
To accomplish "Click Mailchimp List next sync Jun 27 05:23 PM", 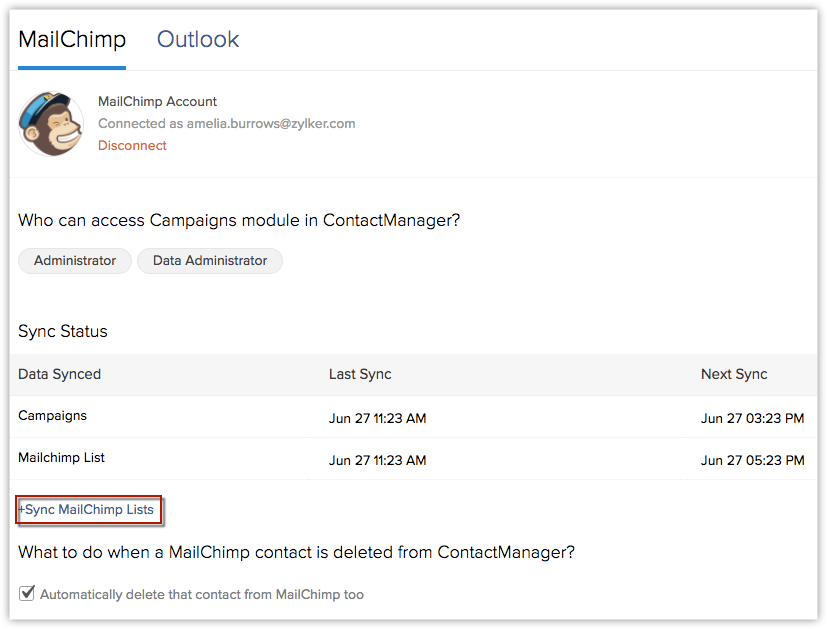I will click(752, 461).
